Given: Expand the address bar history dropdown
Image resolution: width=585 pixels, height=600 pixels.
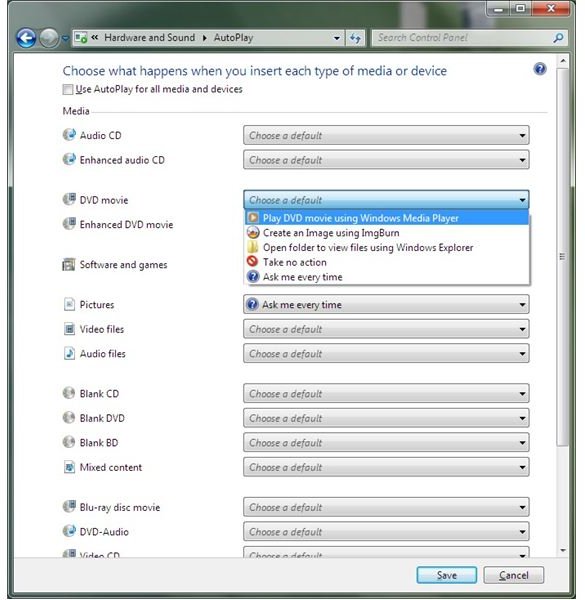Looking at the screenshot, I should click(x=337, y=38).
